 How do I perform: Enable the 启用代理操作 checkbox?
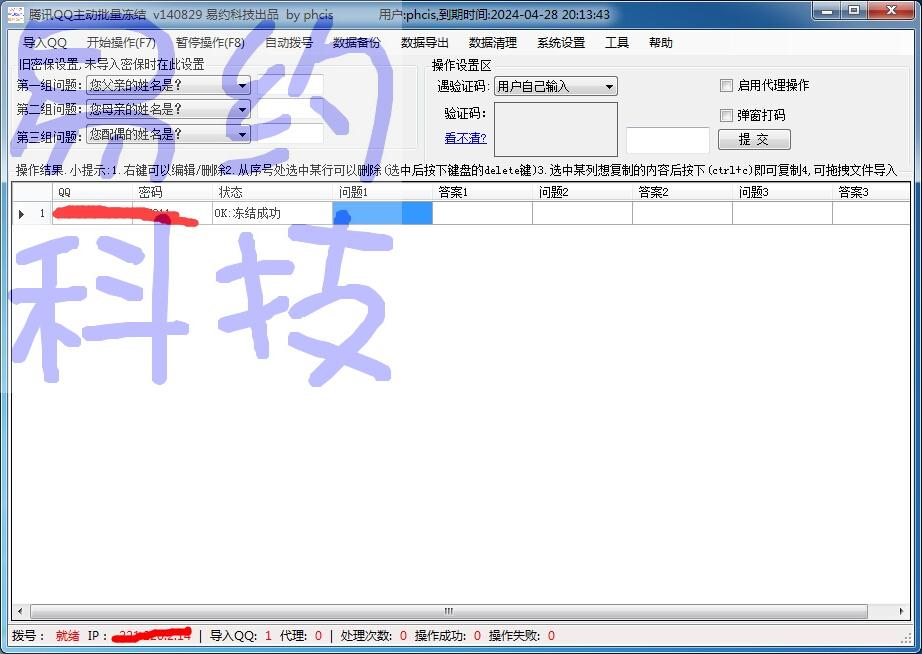pos(726,85)
